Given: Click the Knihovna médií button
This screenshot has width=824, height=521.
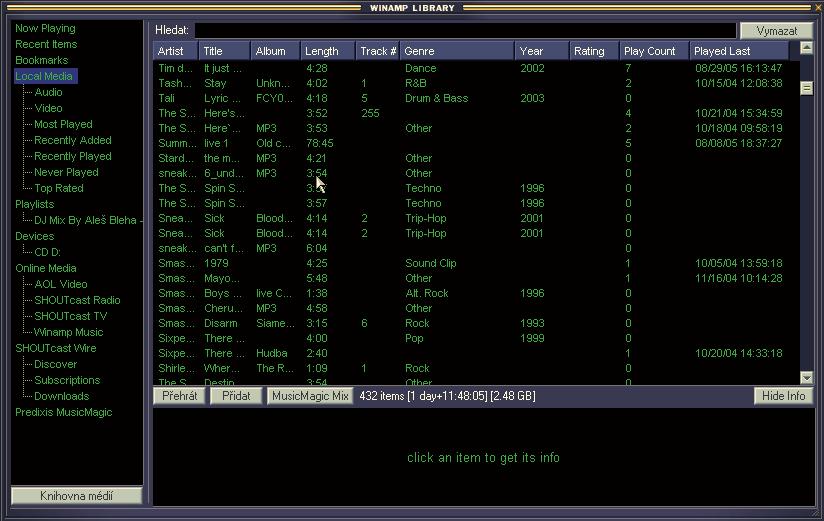Looking at the screenshot, I should [x=77, y=495].
